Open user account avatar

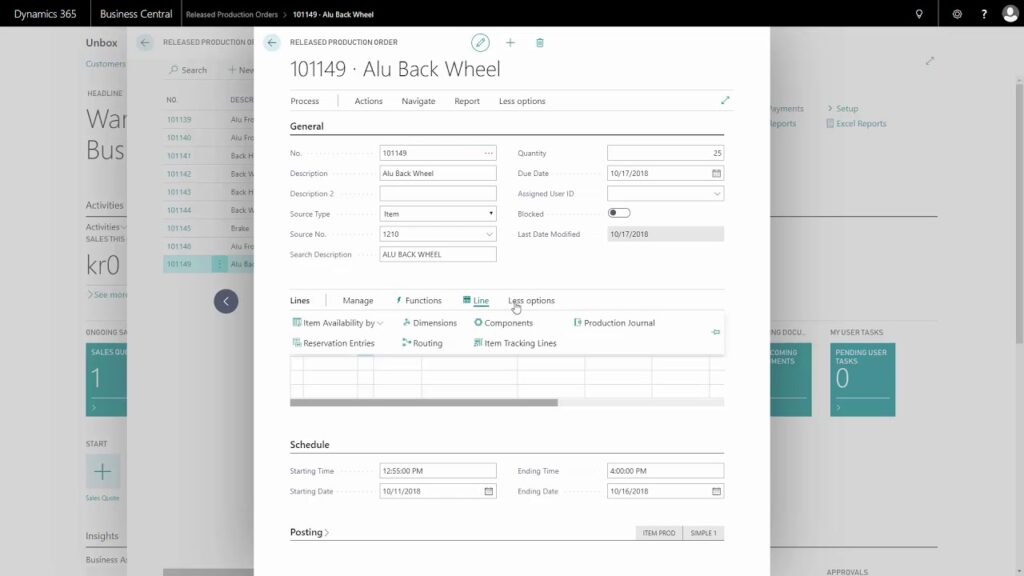1010,14
